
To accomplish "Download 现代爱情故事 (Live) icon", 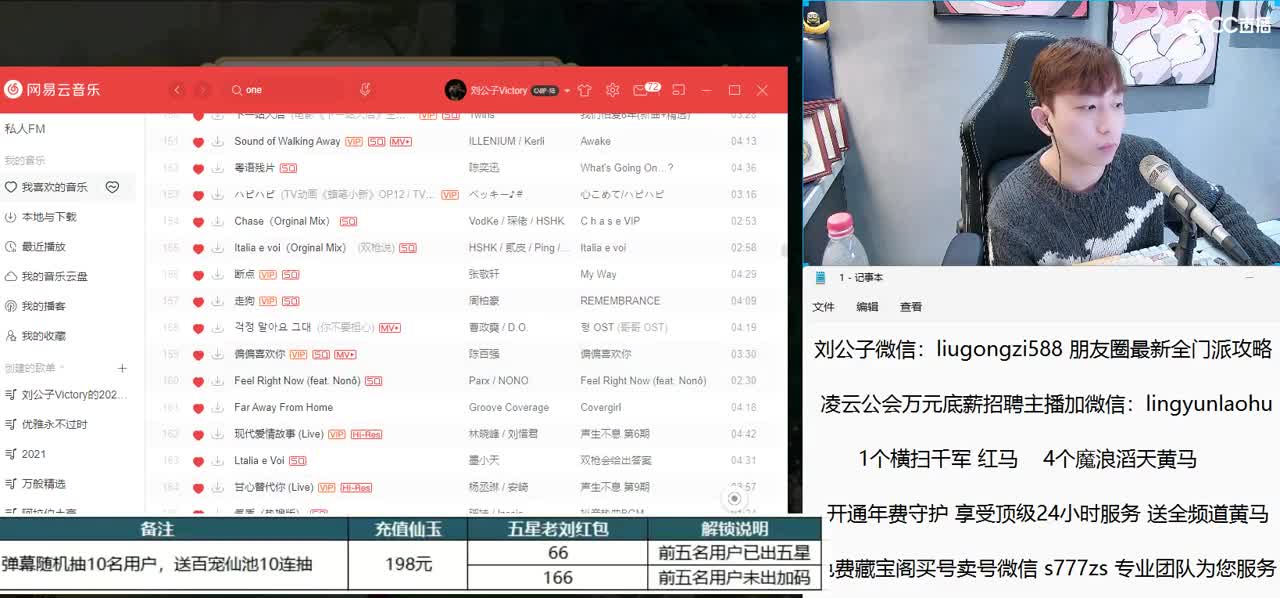I will pyautogui.click(x=217, y=435).
